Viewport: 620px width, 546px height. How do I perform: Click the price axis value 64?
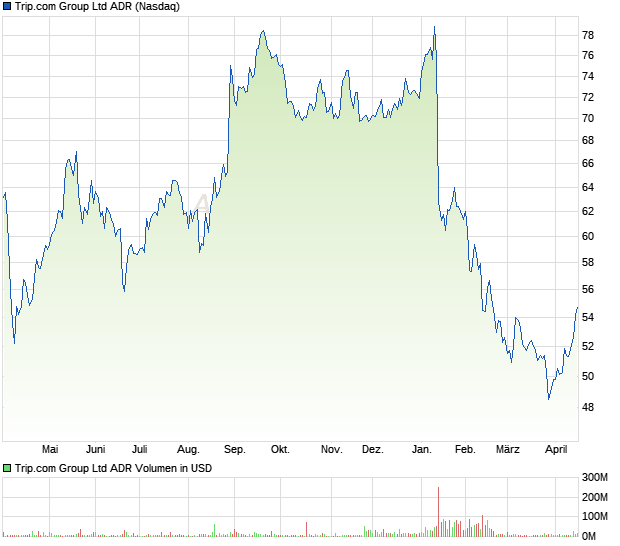tap(588, 187)
